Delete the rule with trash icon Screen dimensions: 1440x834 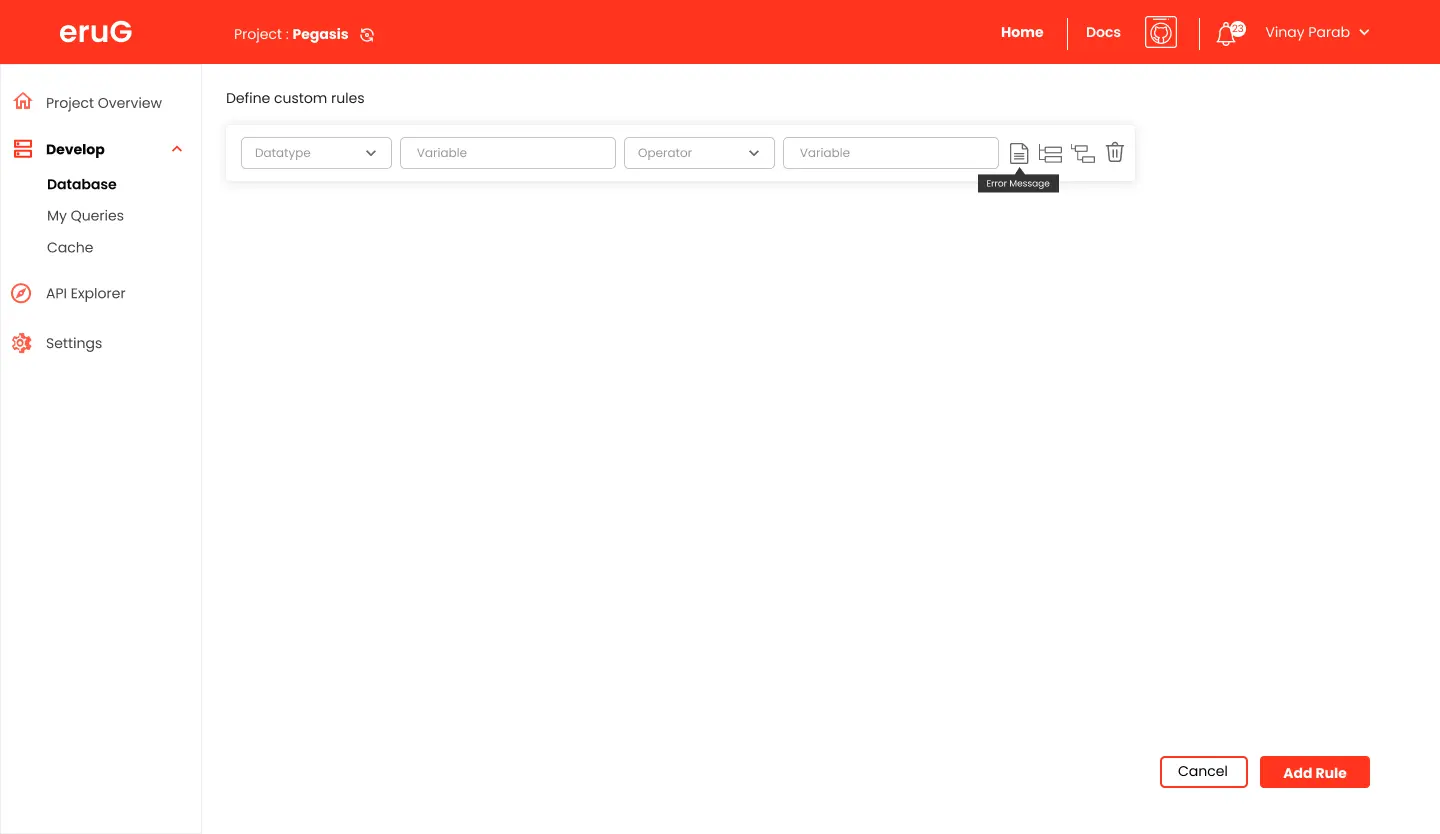point(1115,153)
